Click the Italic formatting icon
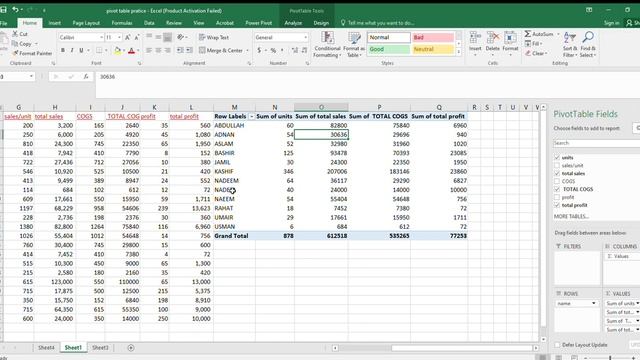The width and height of the screenshot is (640, 360). [72, 50]
